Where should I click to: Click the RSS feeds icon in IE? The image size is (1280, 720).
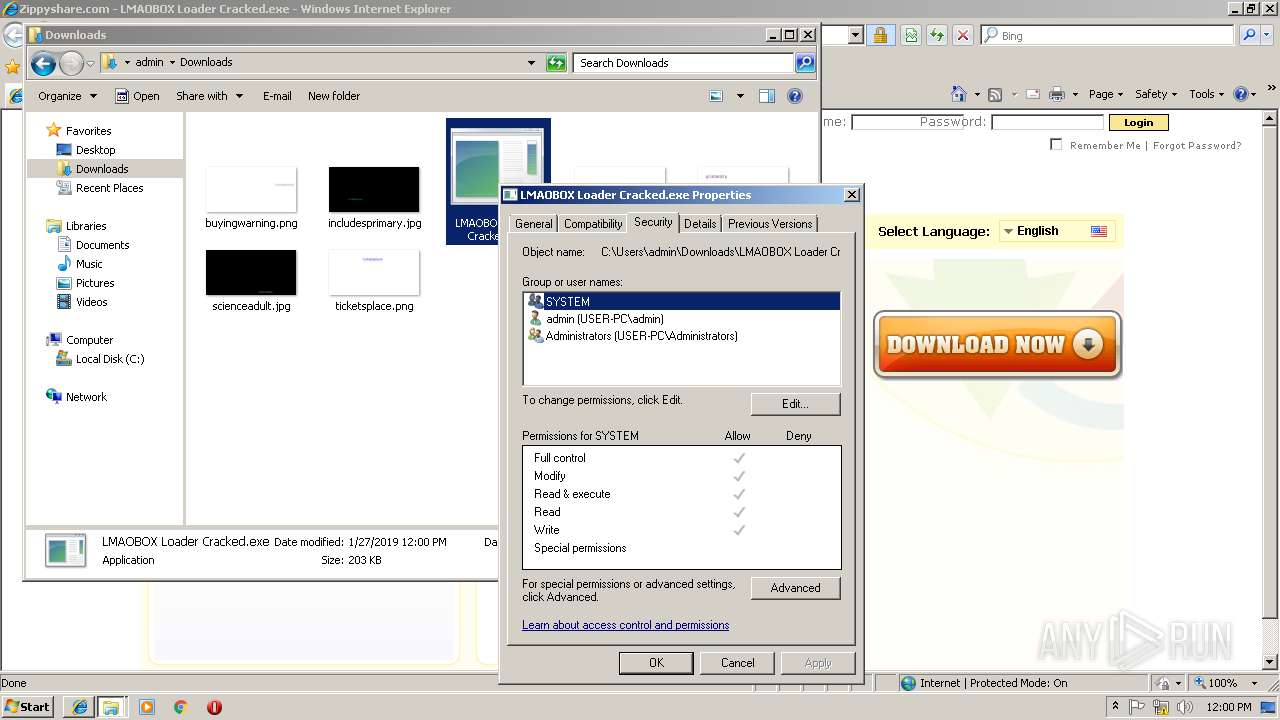click(x=995, y=94)
